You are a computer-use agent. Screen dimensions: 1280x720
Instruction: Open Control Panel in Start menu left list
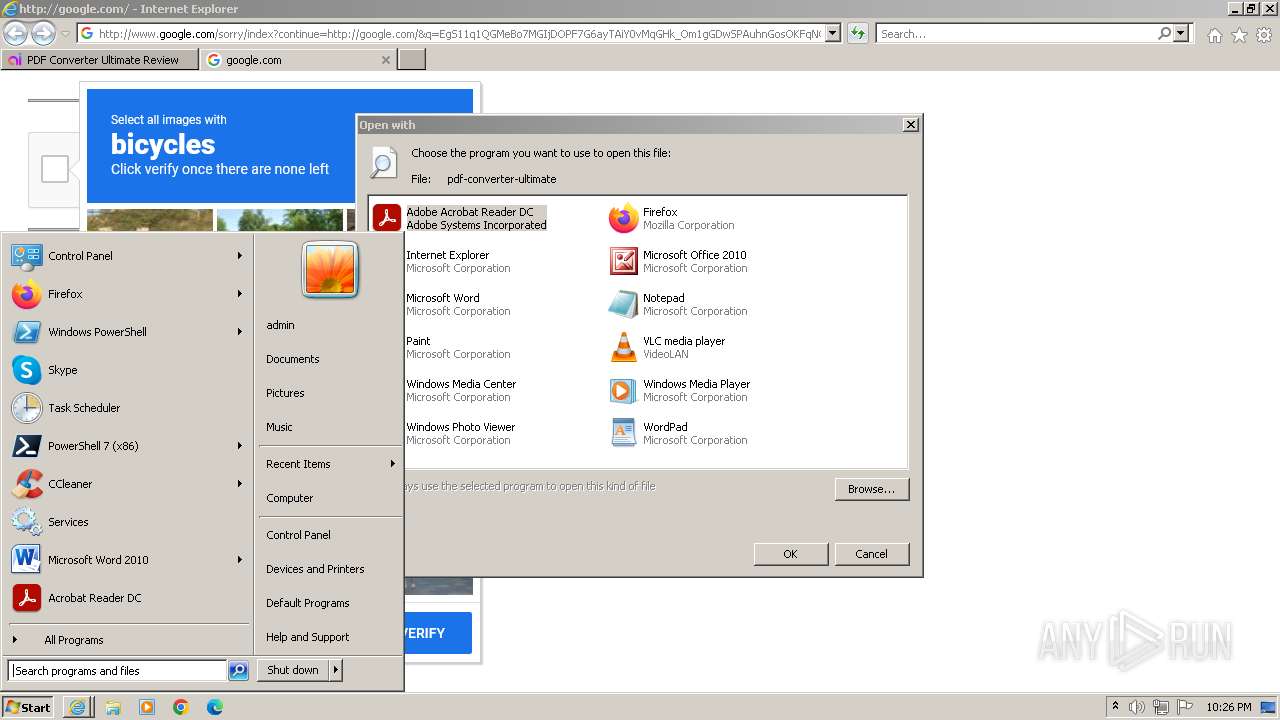tap(127, 256)
